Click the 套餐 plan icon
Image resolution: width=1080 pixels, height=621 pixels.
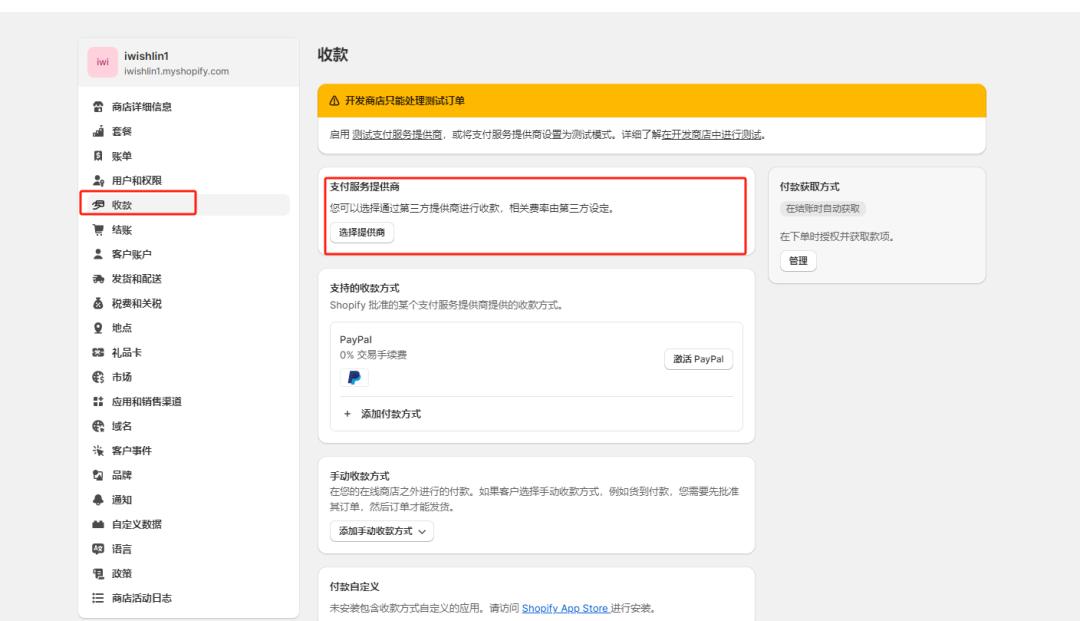coord(98,131)
